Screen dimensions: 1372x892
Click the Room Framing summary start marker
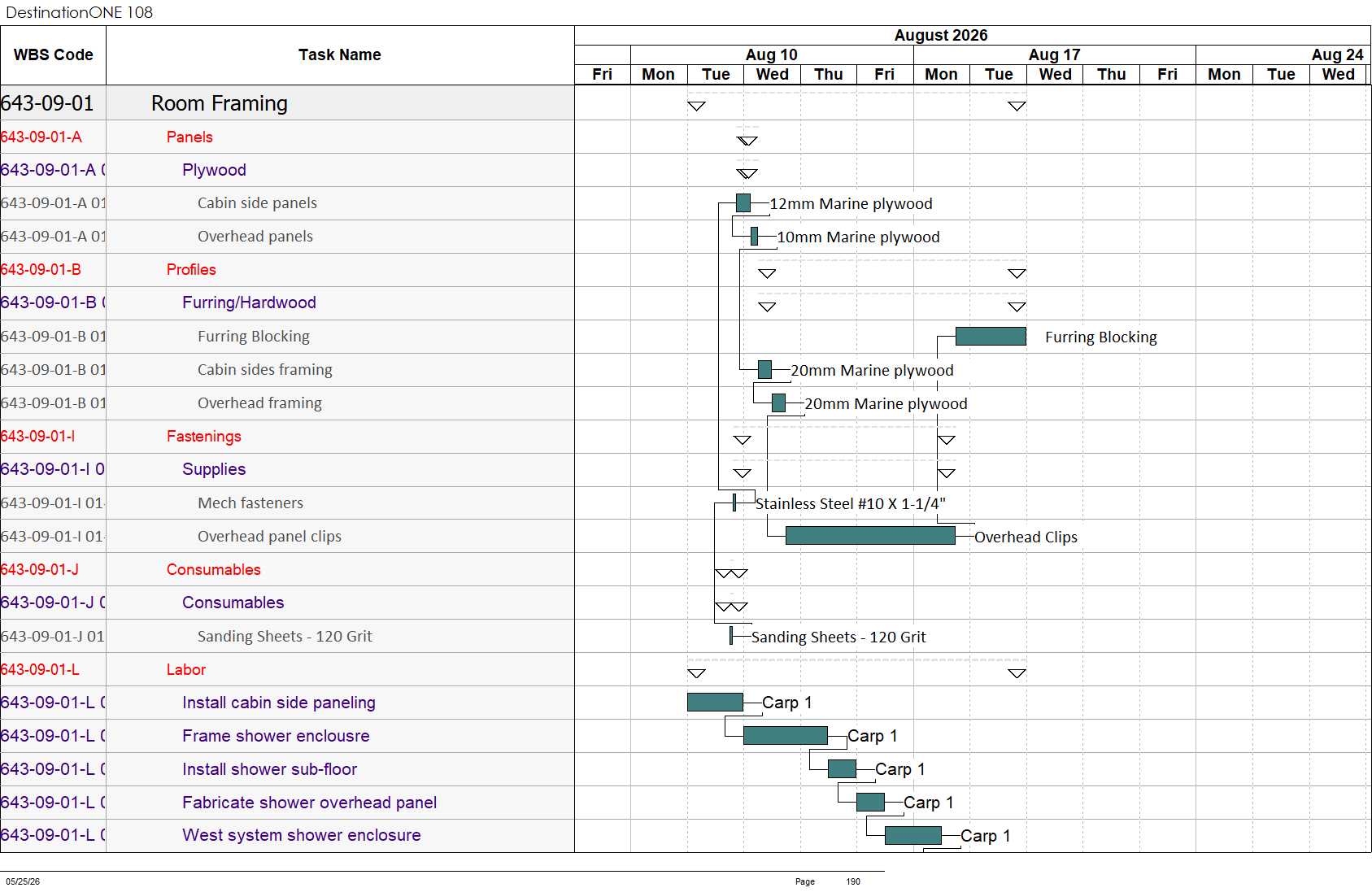pos(696,106)
